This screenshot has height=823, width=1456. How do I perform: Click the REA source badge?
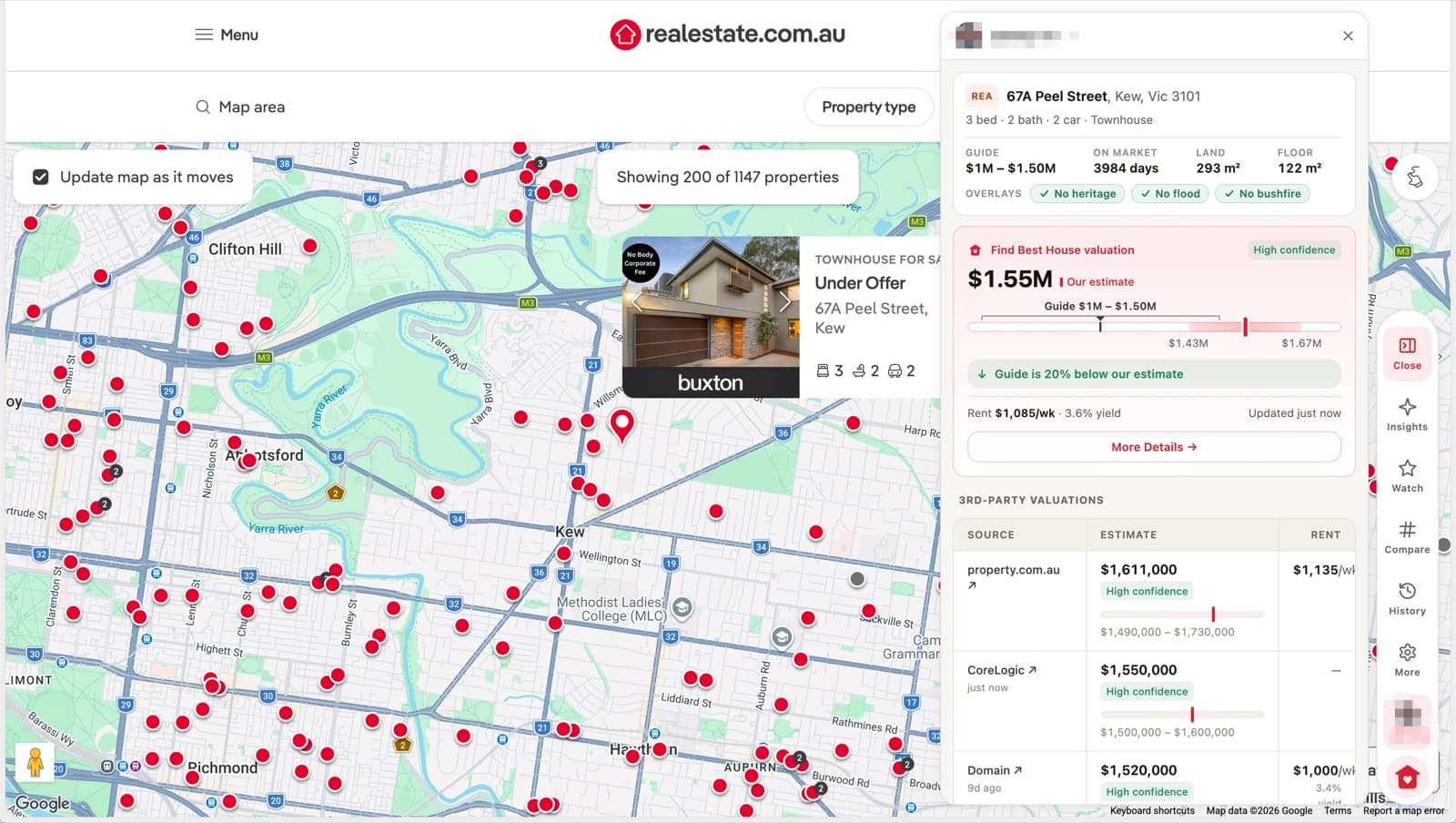(982, 97)
